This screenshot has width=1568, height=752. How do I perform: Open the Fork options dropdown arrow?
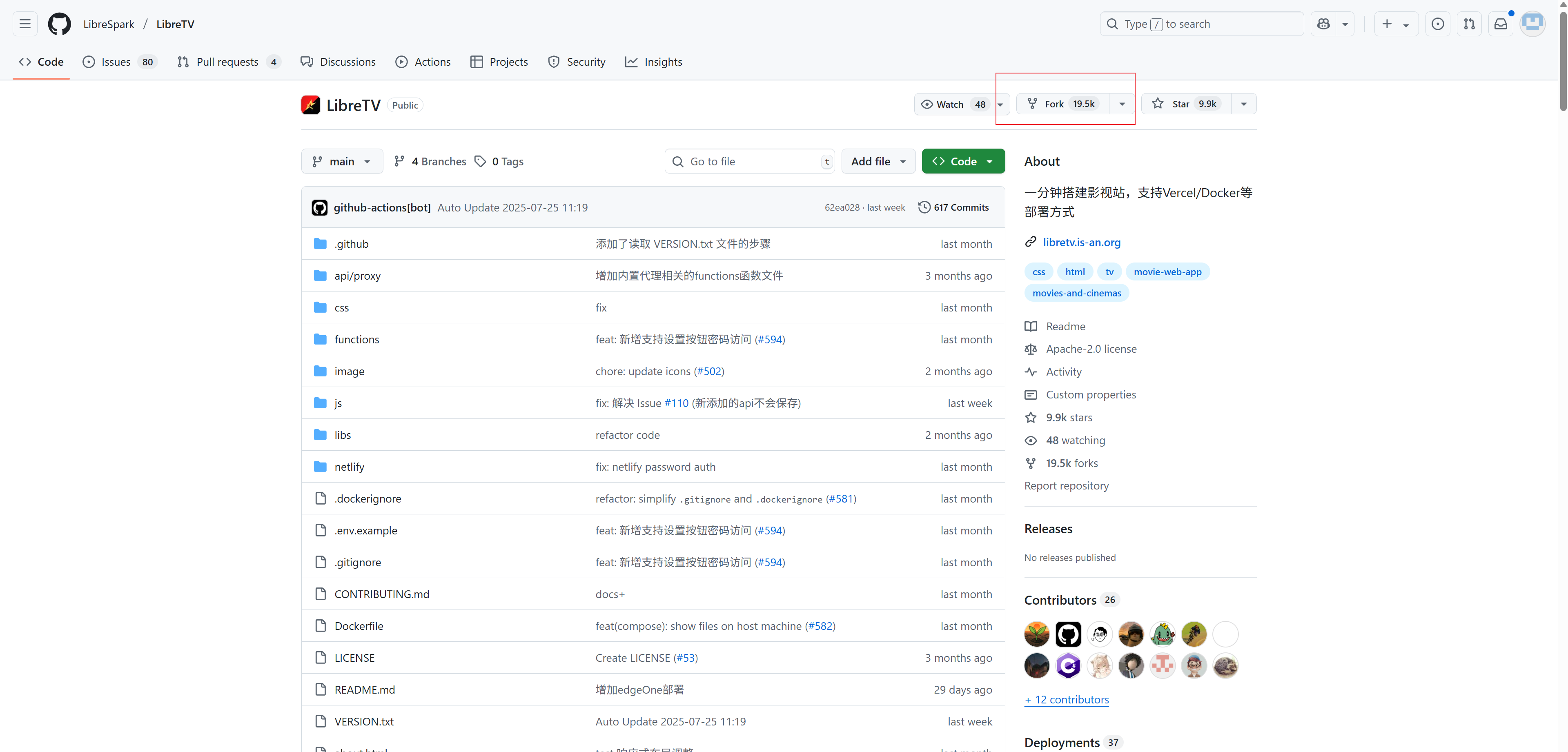click(x=1122, y=104)
